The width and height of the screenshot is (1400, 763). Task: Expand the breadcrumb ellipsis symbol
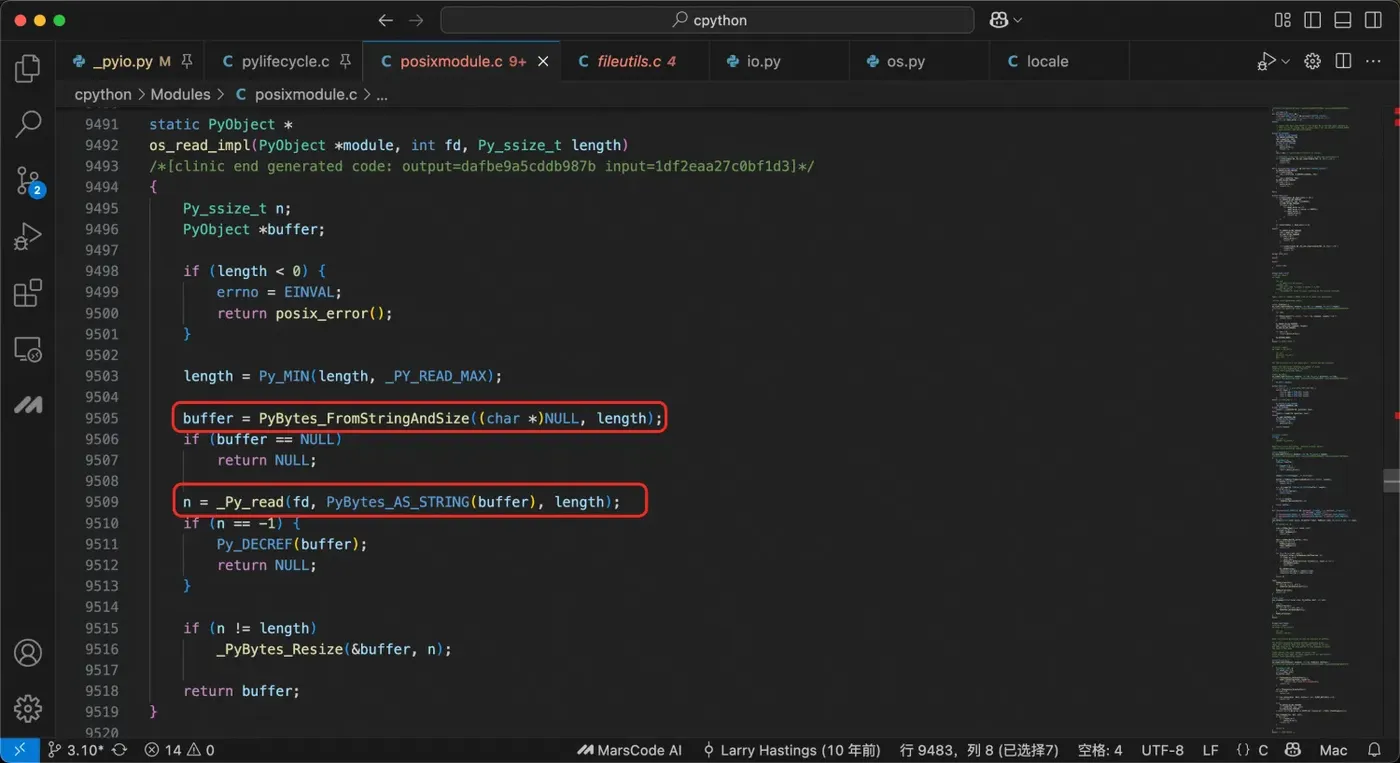coord(381,95)
